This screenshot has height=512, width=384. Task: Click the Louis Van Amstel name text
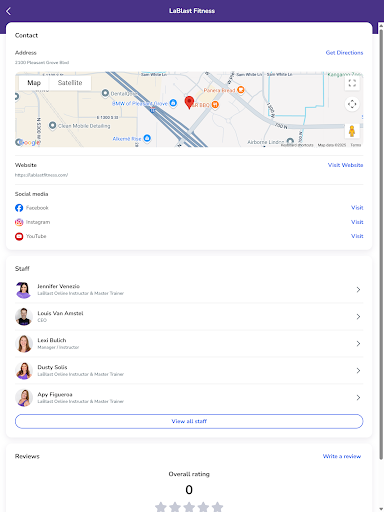[60, 313]
